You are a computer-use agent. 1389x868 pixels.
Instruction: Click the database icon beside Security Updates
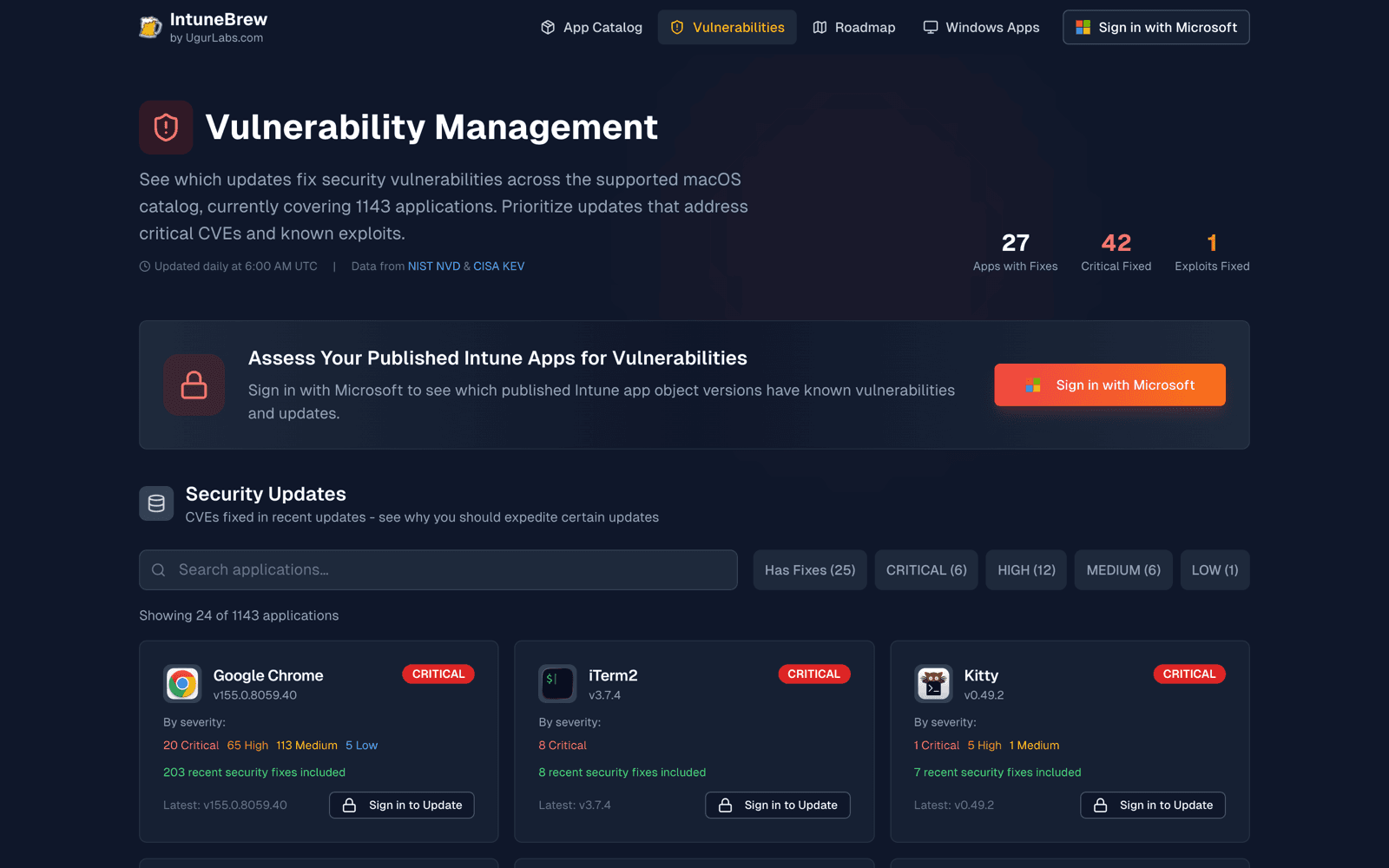pyautogui.click(x=156, y=503)
